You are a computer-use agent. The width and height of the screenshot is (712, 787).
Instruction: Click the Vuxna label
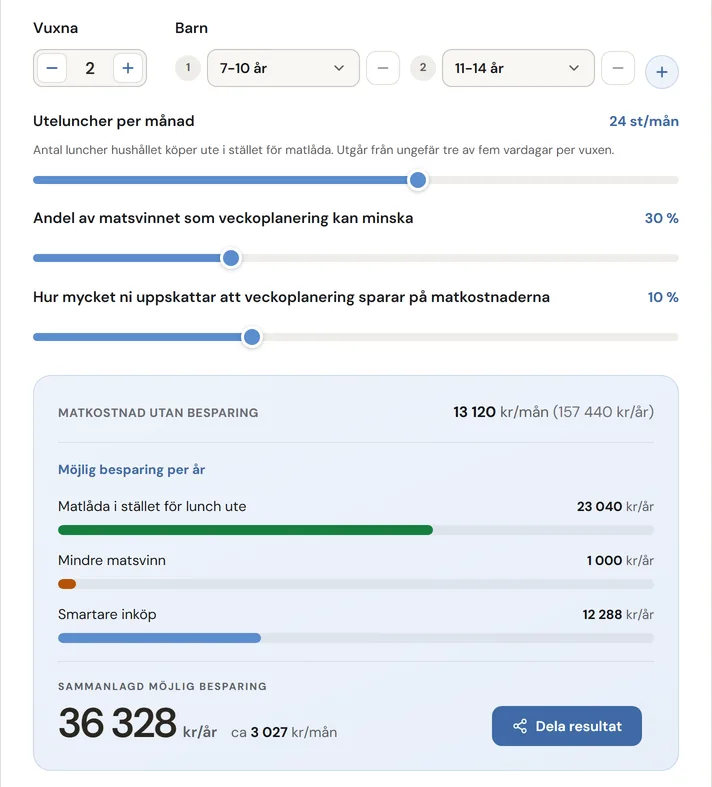pyautogui.click(x=56, y=28)
